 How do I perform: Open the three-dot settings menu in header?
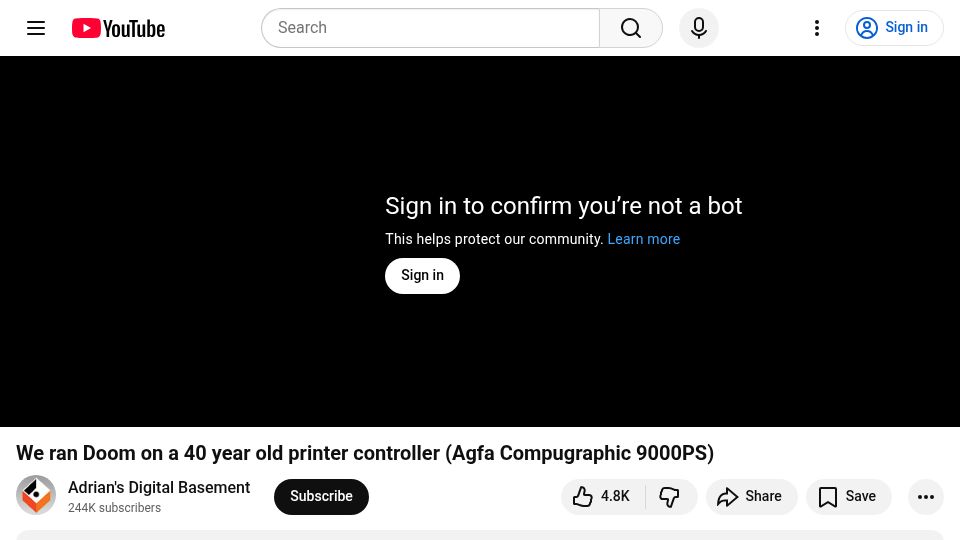pyautogui.click(x=817, y=28)
